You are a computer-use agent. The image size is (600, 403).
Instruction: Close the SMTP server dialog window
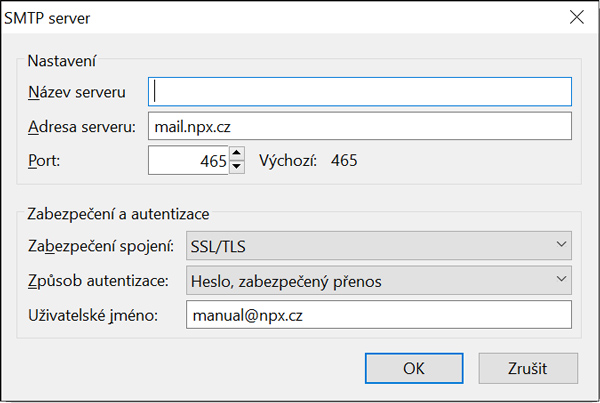(575, 16)
